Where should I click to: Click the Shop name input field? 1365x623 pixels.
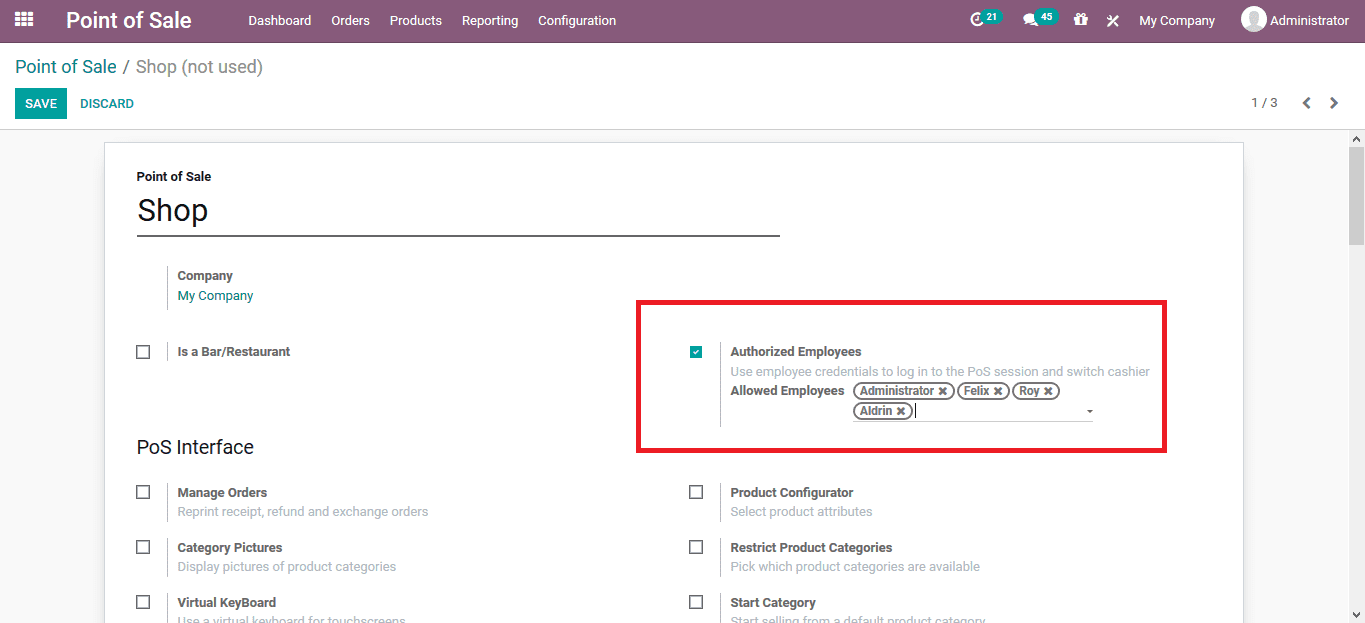(458, 211)
